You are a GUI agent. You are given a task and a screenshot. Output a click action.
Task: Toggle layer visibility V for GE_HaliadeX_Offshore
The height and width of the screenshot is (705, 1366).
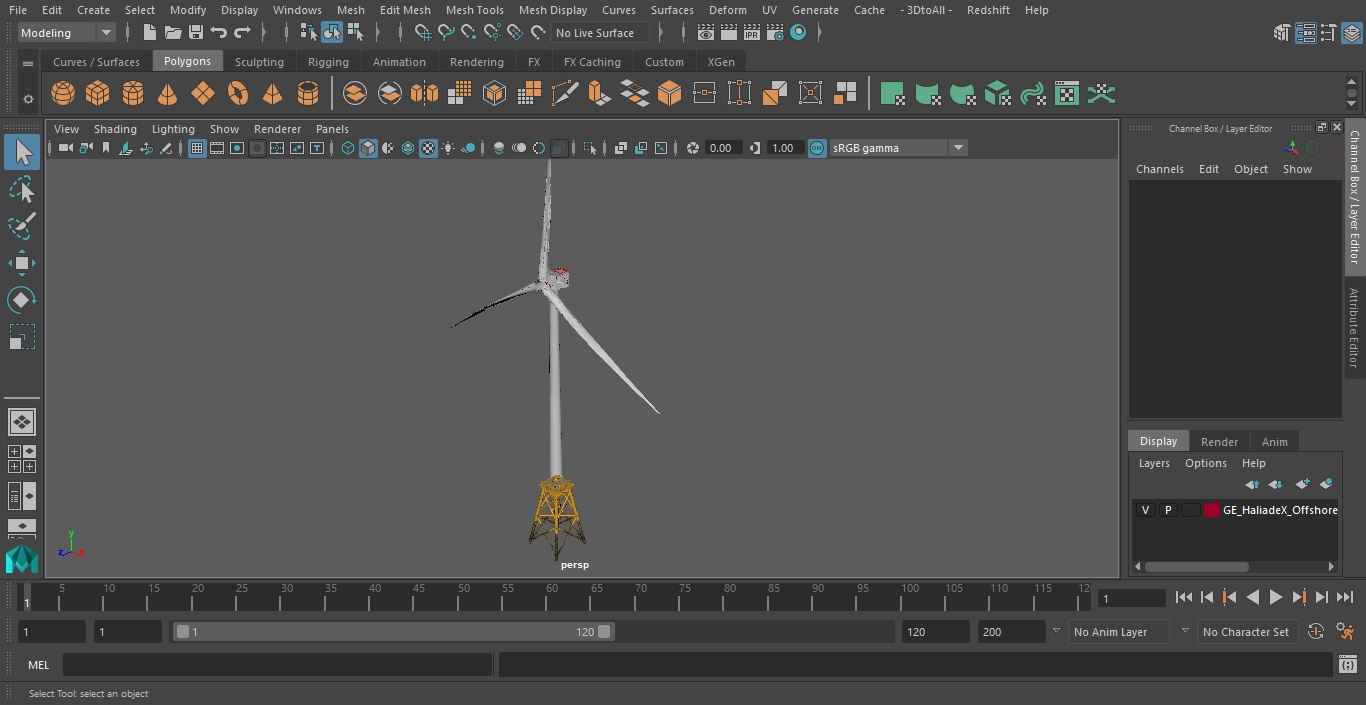[1145, 510]
